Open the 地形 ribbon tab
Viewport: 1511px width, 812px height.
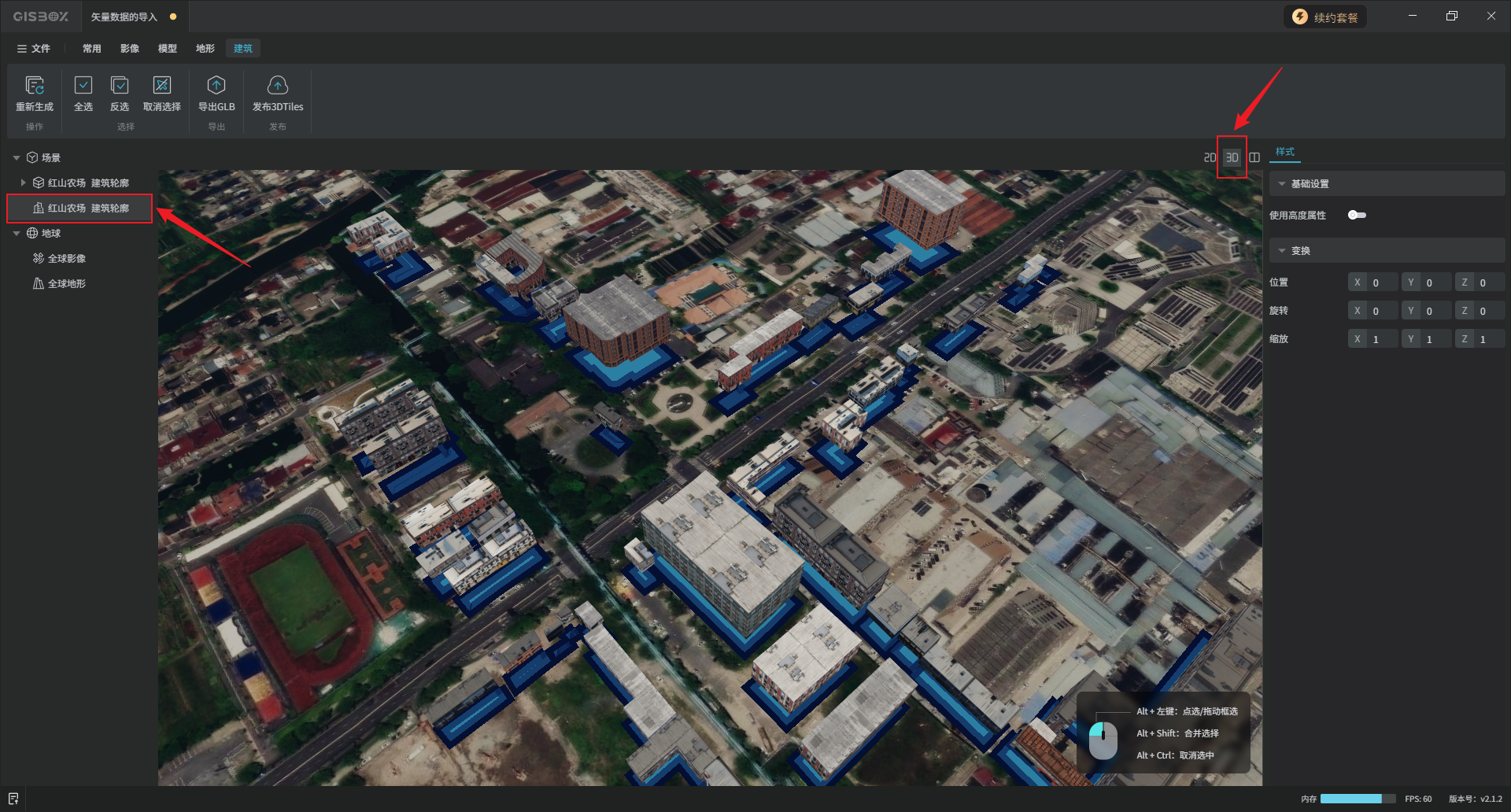click(205, 49)
